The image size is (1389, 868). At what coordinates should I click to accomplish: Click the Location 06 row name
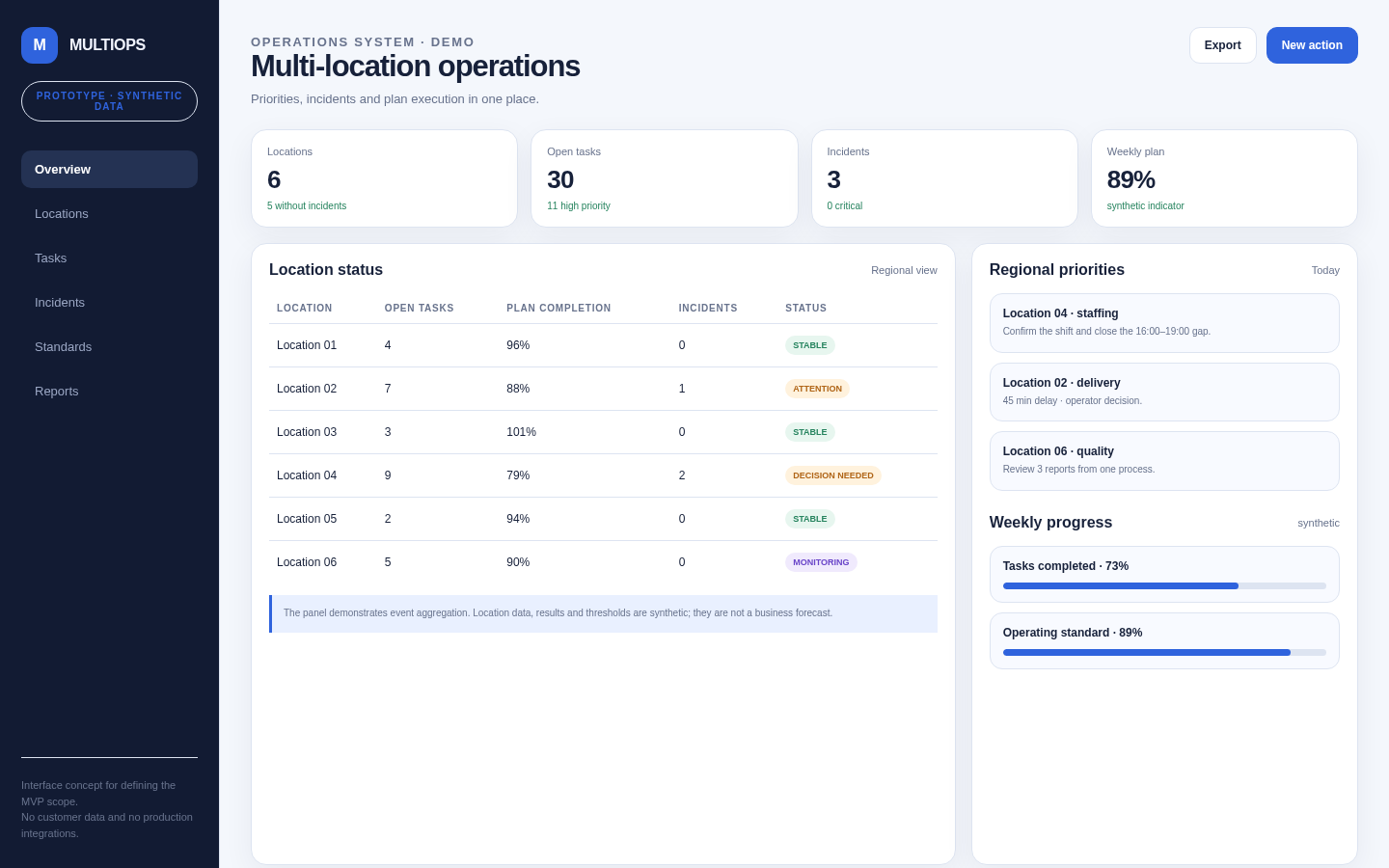(307, 562)
